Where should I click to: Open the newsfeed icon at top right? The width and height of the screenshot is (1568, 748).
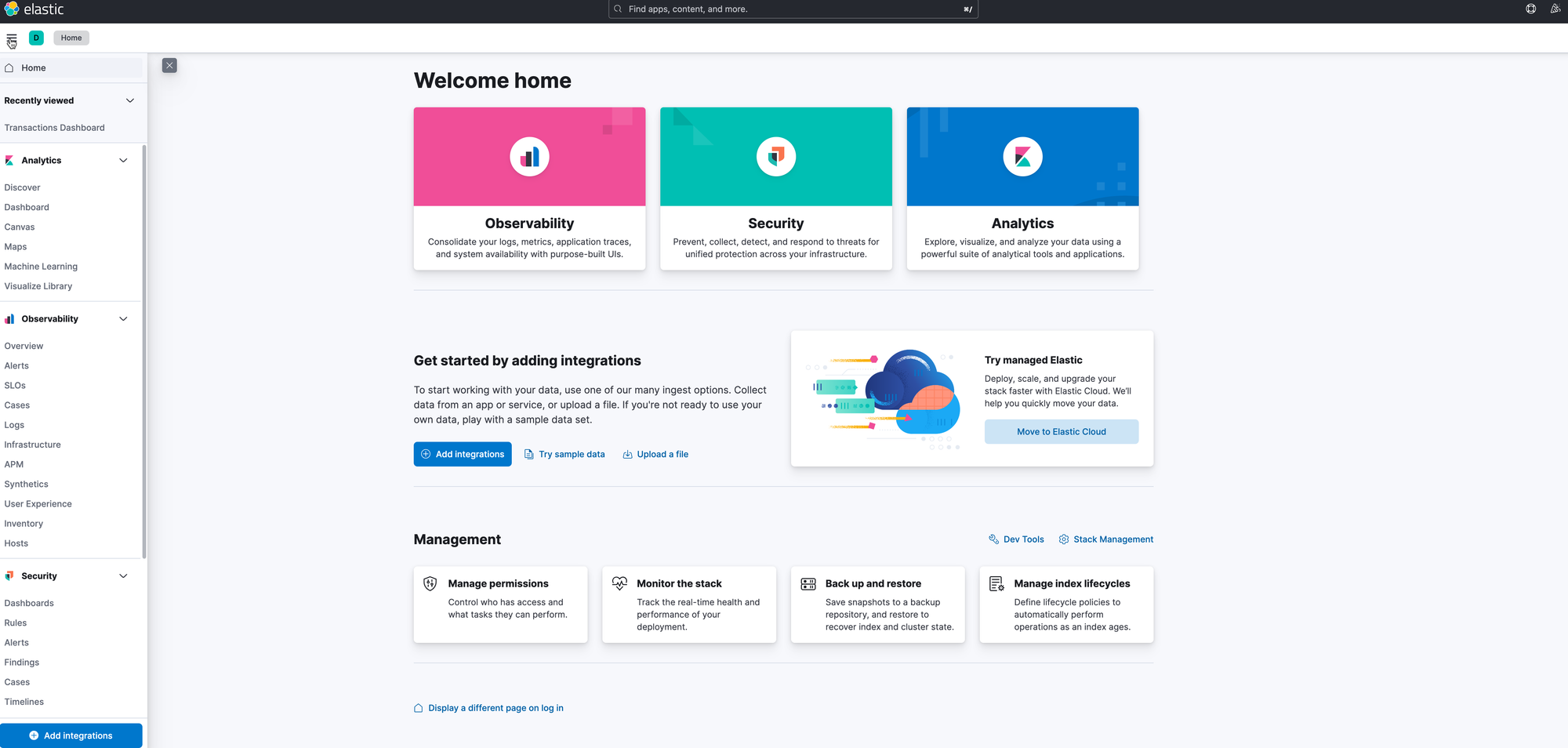(1555, 9)
